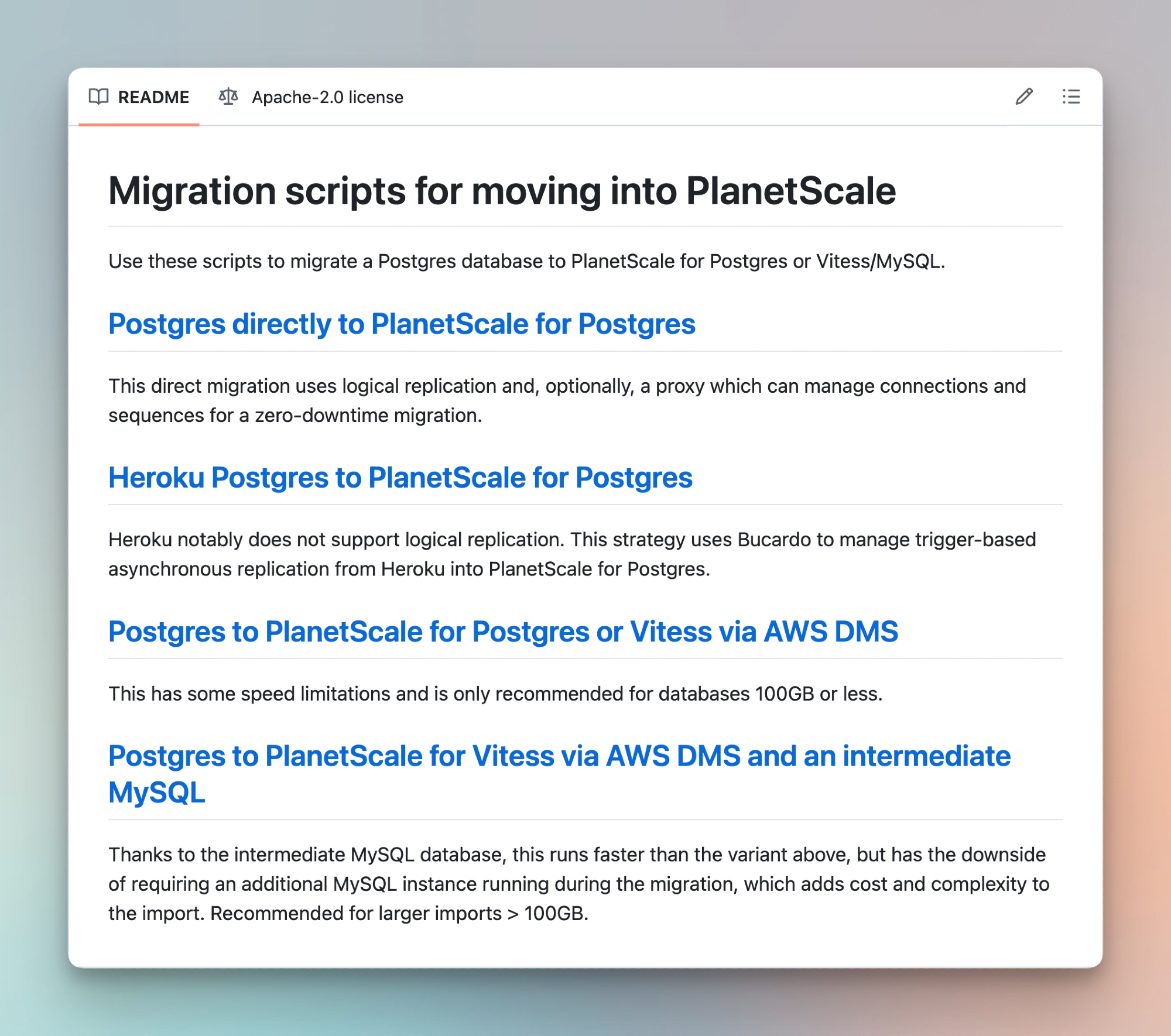This screenshot has height=1036, width=1171.
Task: Click the paragraph mentioning Bucardo trigger-based replication
Action: point(571,540)
